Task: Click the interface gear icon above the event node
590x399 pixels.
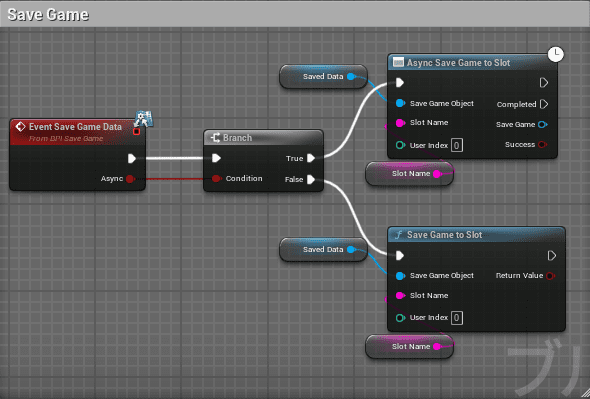Action: (143, 118)
